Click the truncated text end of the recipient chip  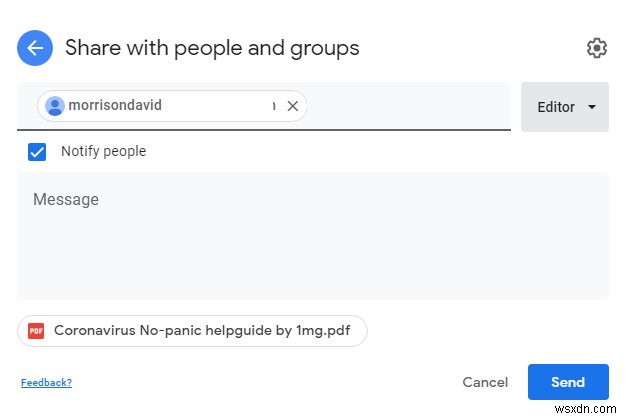[274, 106]
